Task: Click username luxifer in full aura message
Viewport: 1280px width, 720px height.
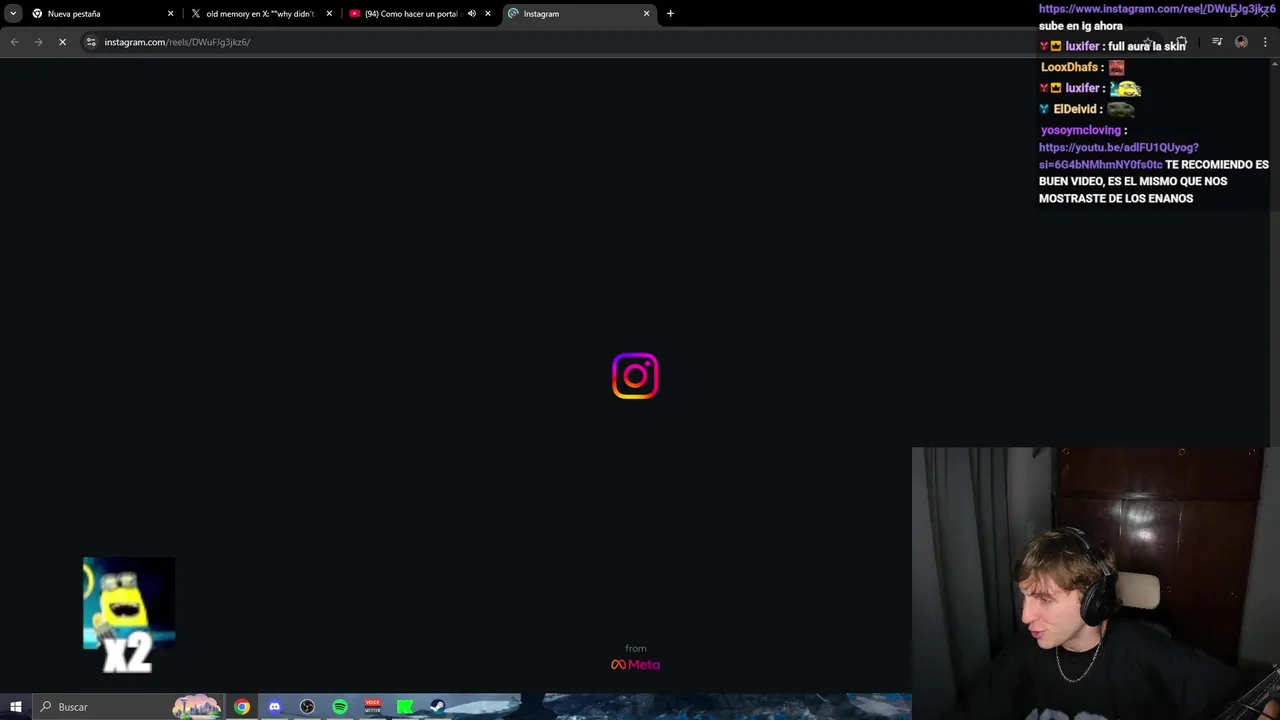Action: 1082,46
